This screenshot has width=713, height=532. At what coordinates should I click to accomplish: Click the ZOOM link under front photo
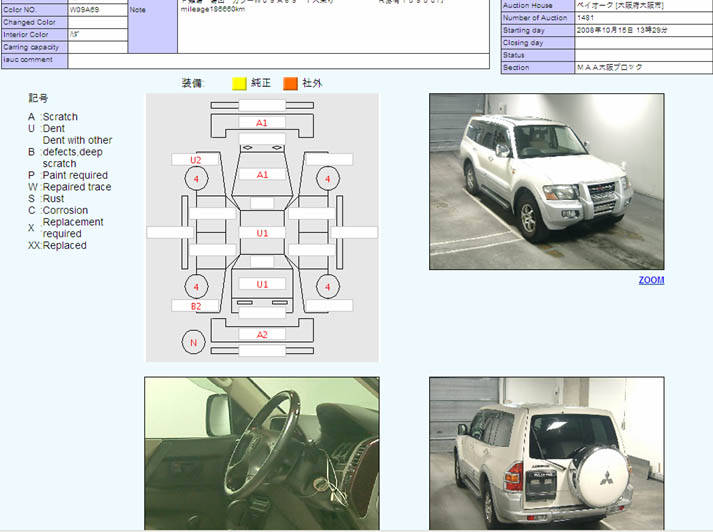(x=651, y=280)
